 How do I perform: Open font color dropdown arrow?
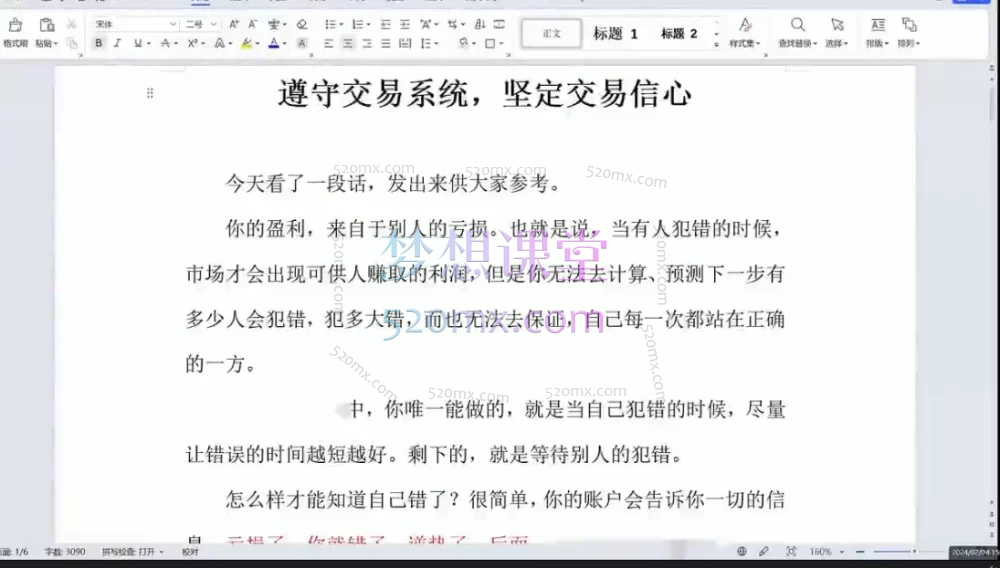tap(284, 43)
